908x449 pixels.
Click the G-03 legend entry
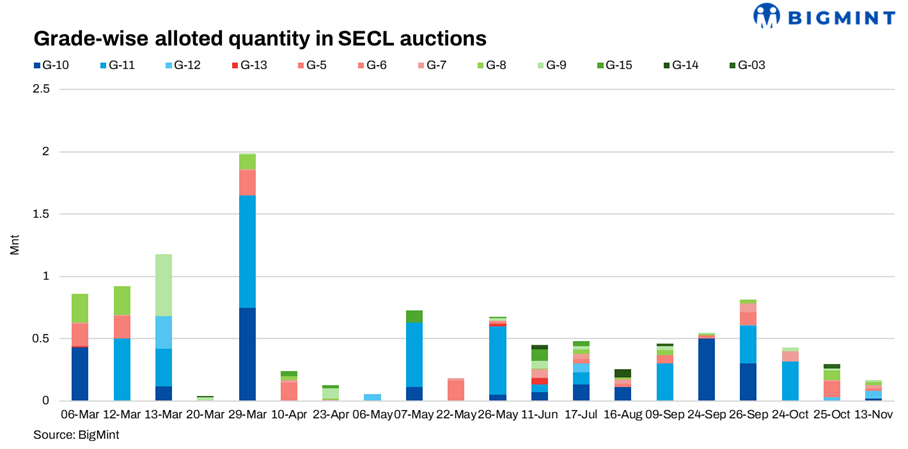click(x=733, y=66)
